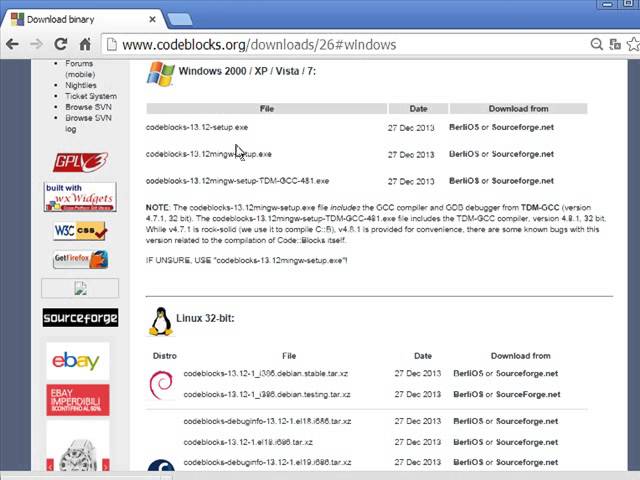Click the translate icon in address bar
Viewport: 640px width, 480px height.
click(x=615, y=44)
